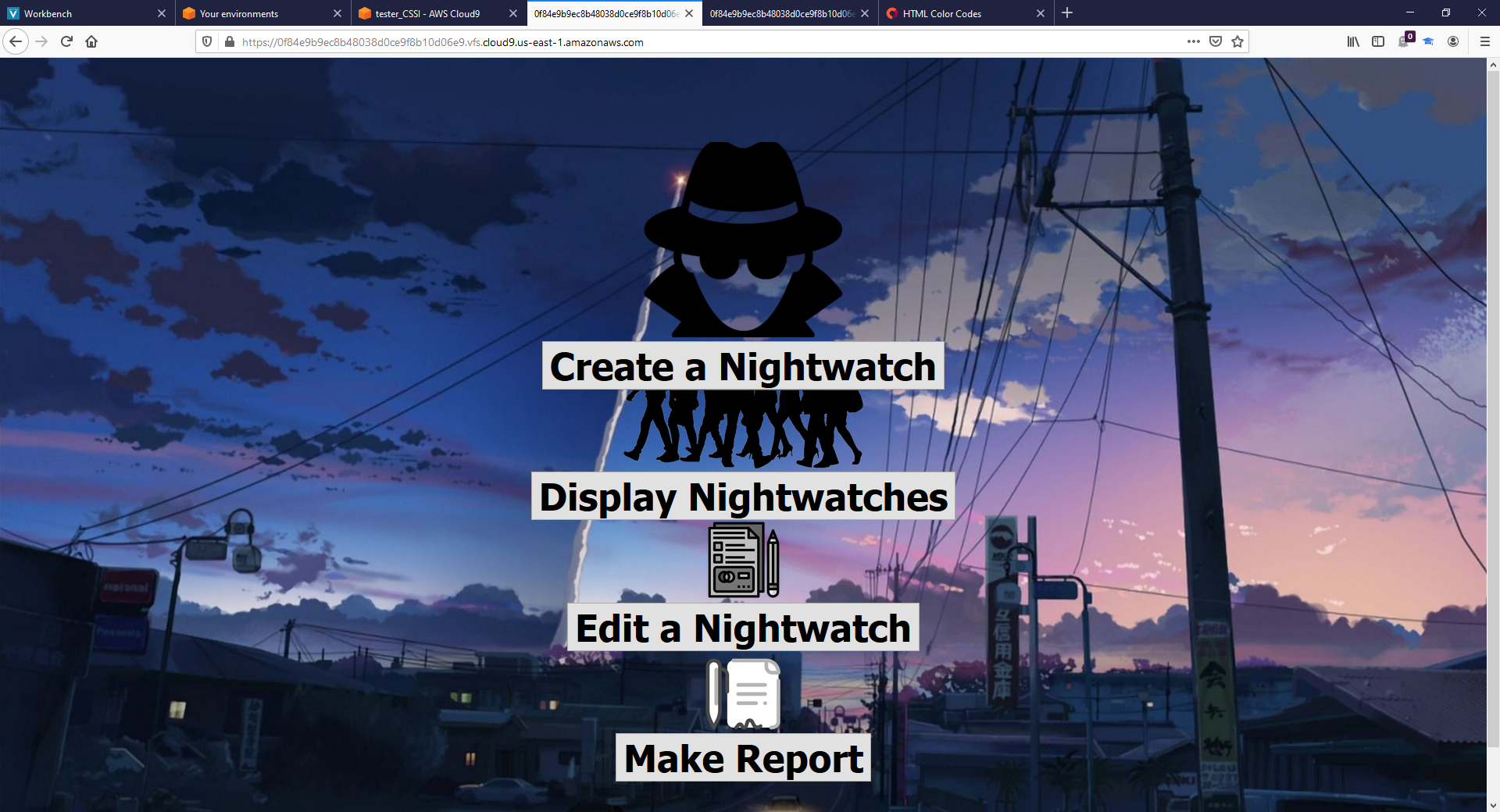
Task: Bookmark this page with the star
Action: pos(1237,41)
